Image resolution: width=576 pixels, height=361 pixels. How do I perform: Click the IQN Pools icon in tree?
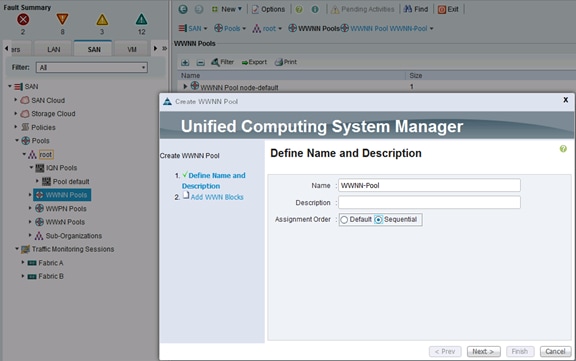coord(40,168)
